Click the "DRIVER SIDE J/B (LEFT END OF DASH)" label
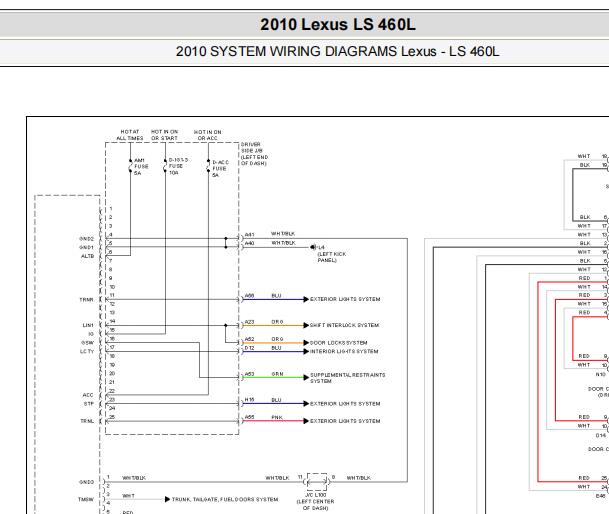This screenshot has height=514, width=609. (254, 154)
